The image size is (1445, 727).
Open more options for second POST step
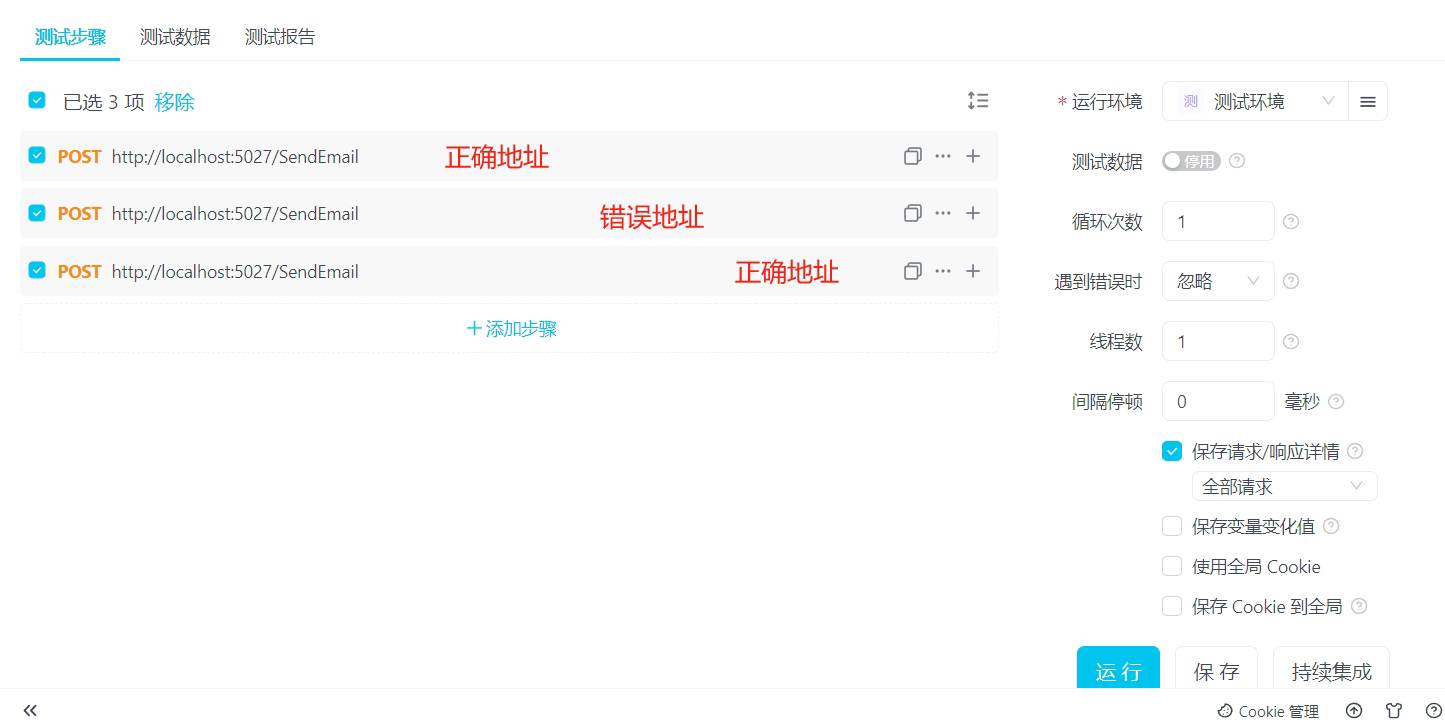point(943,213)
